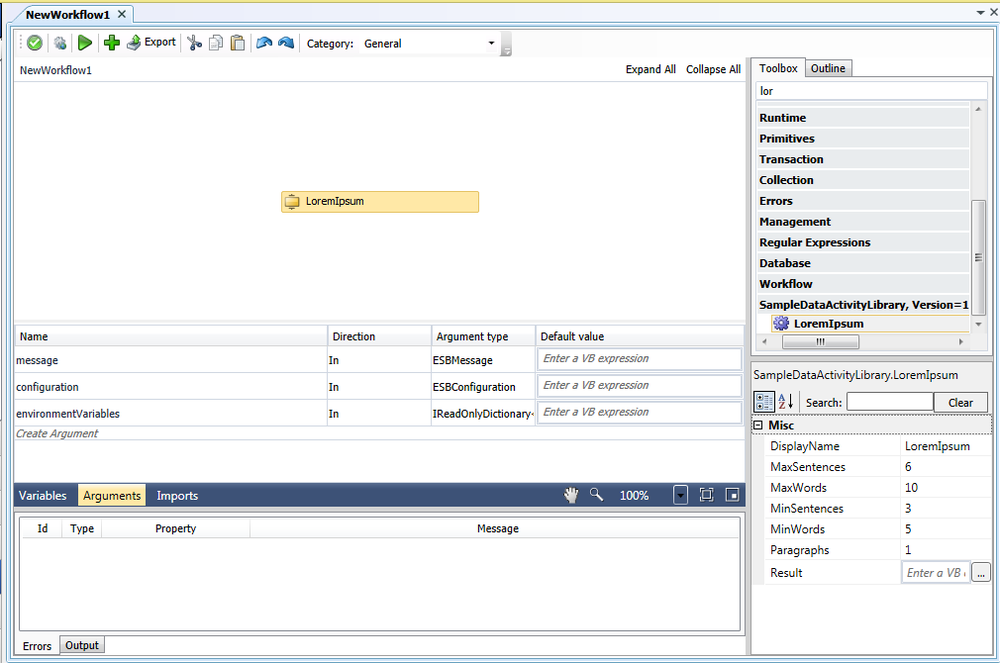
Task: Select the LoremIpsum activity on canvas
Action: (380, 201)
